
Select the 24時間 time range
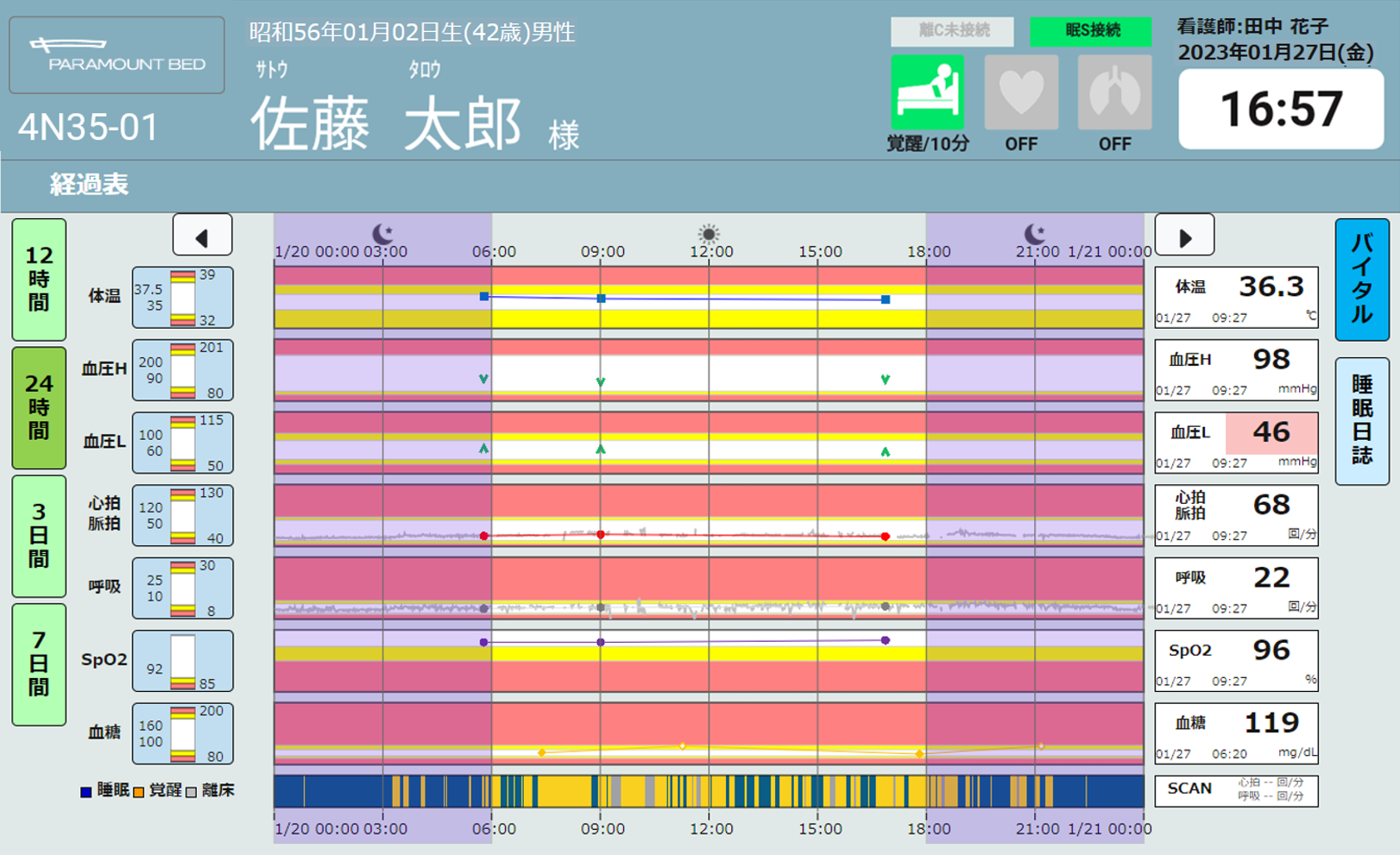[x=39, y=407]
